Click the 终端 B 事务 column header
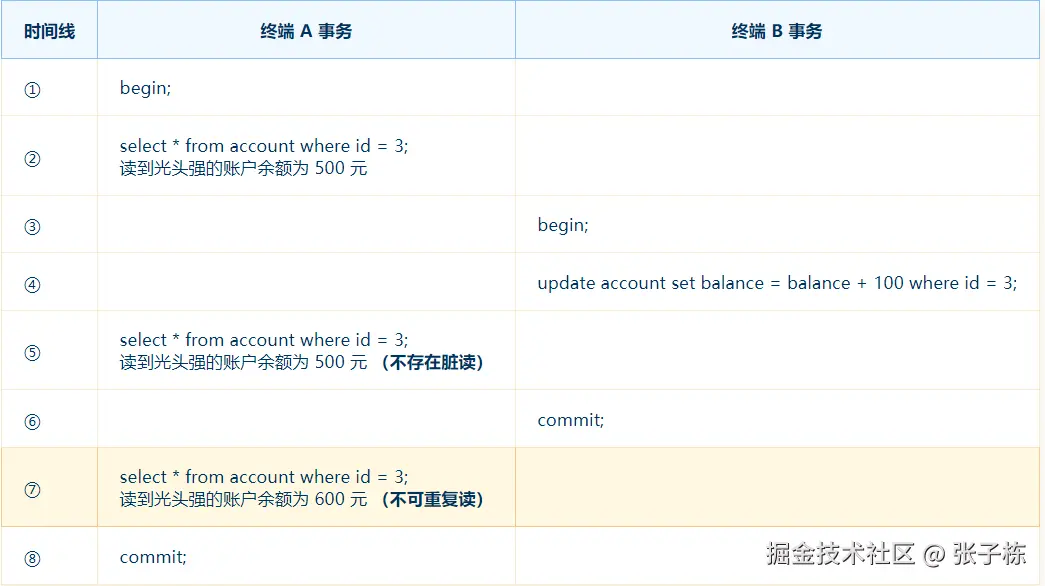 776,31
